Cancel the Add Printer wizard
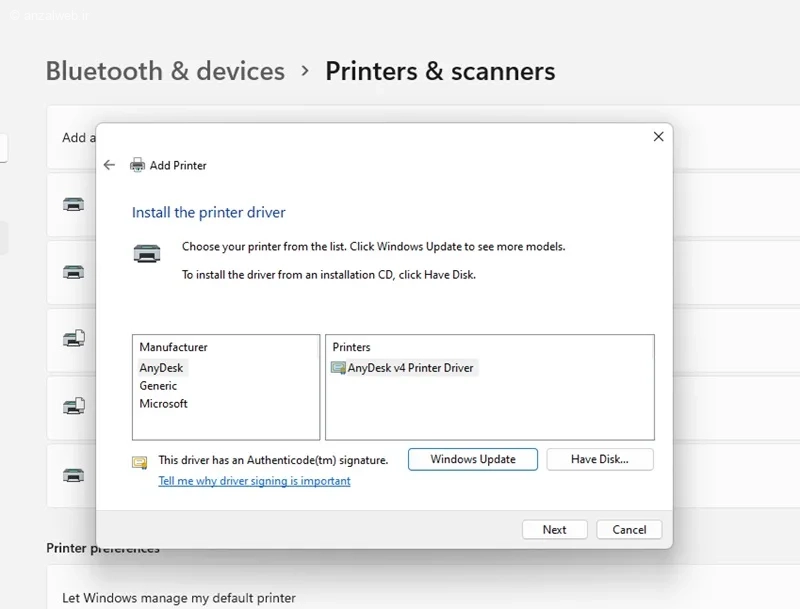Image resolution: width=800 pixels, height=609 pixels. tap(629, 529)
